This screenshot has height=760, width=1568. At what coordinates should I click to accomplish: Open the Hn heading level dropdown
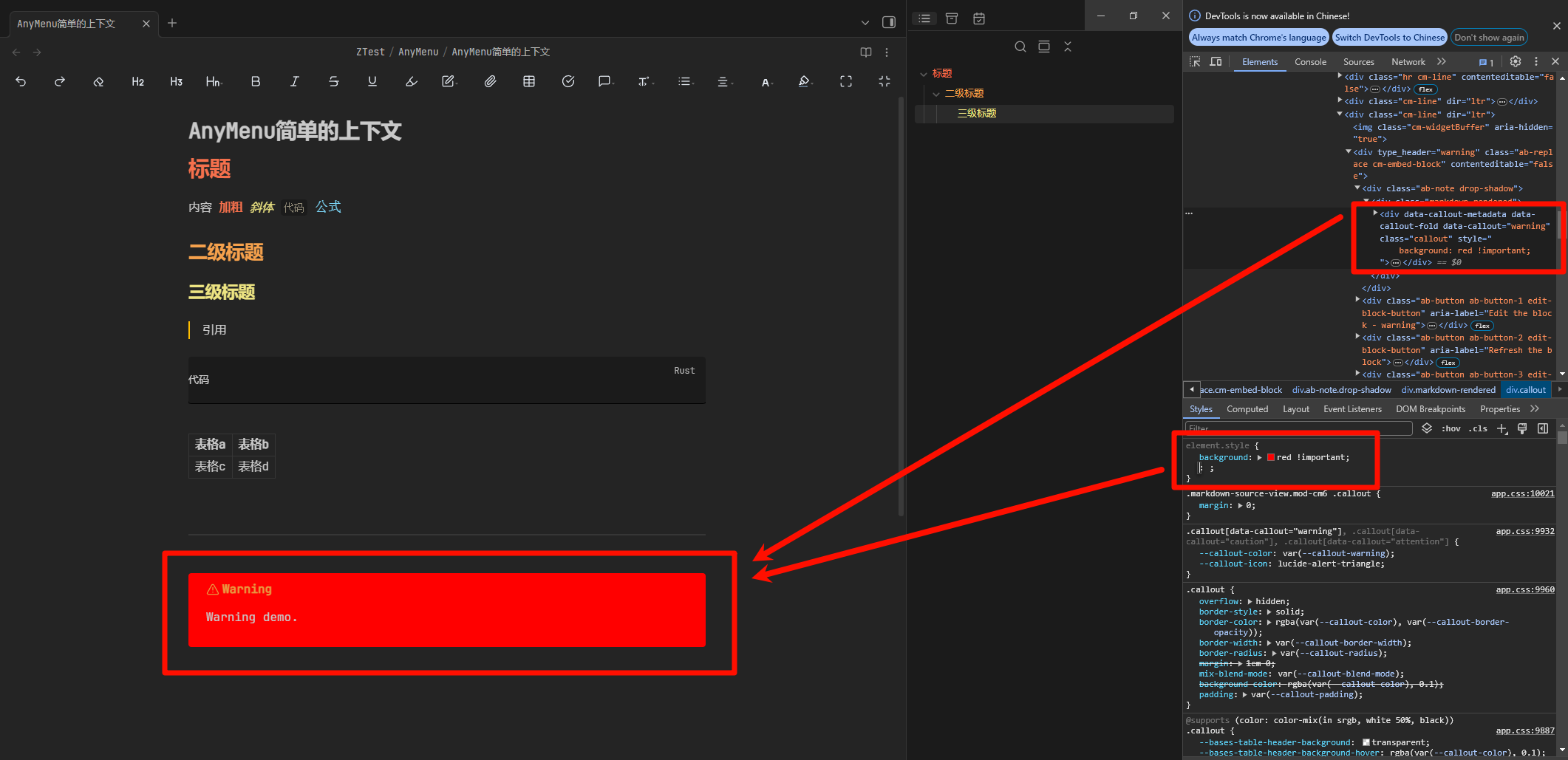pos(214,81)
